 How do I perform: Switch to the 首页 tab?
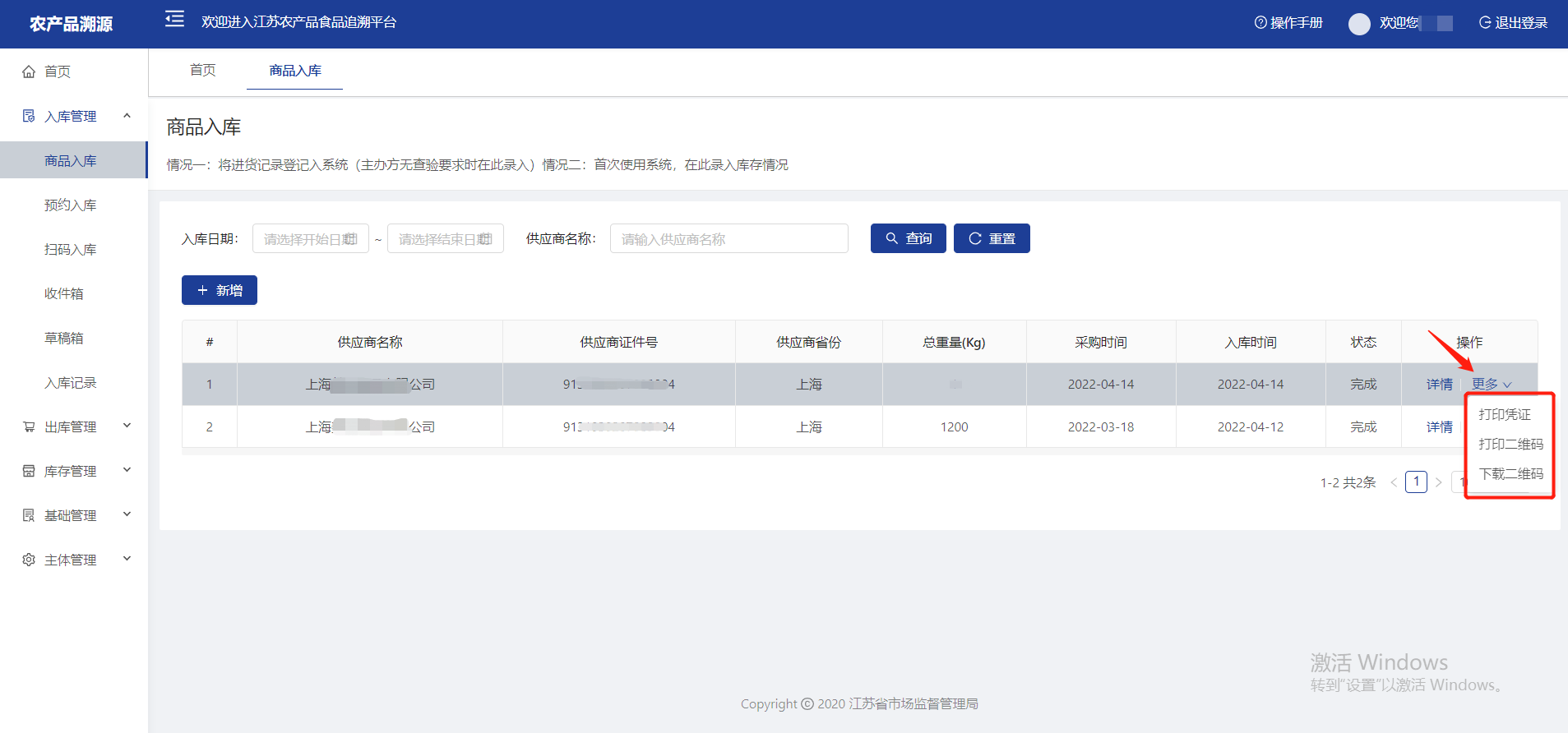[x=202, y=71]
